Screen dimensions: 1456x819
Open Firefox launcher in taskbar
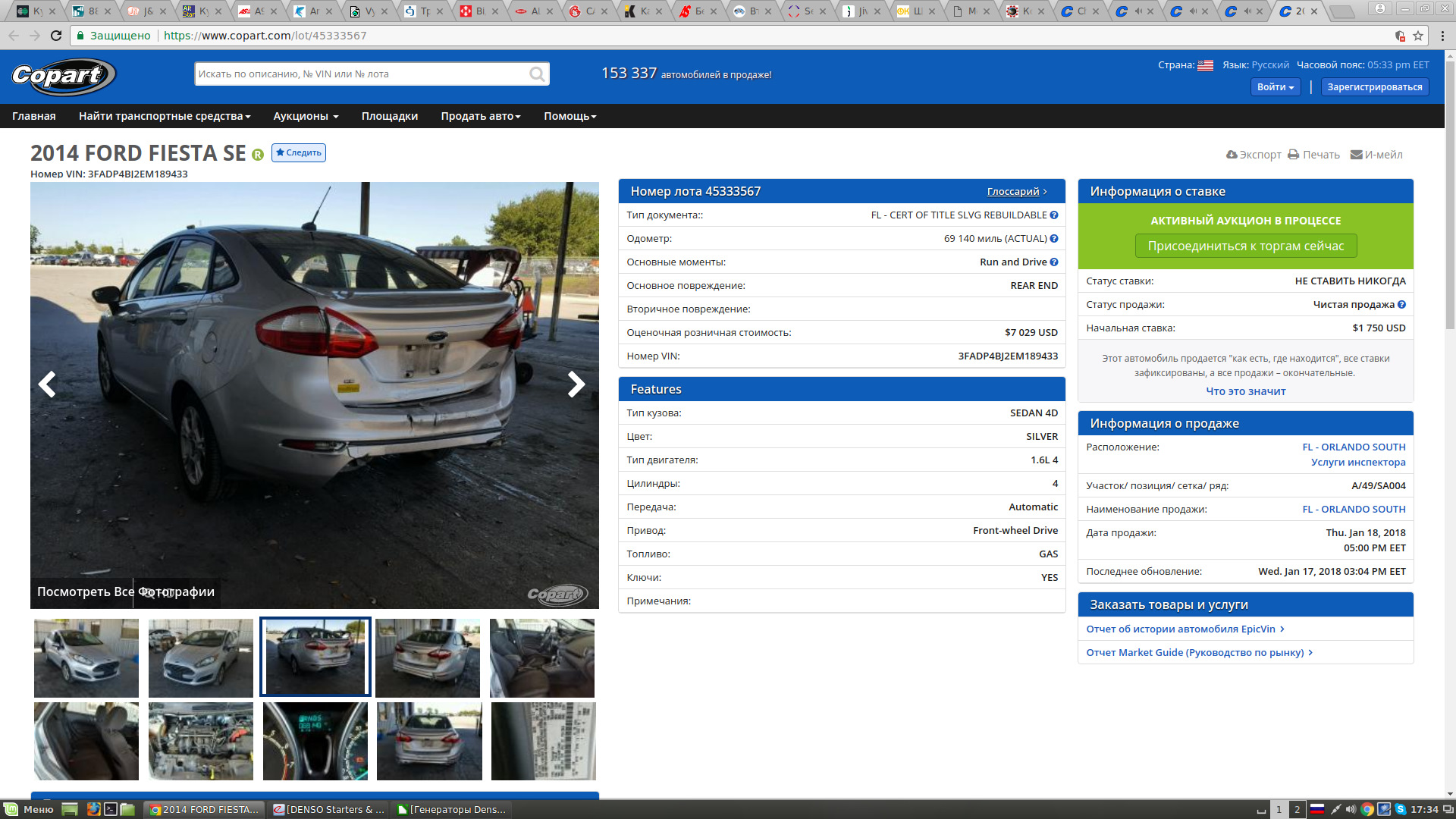click(x=93, y=809)
